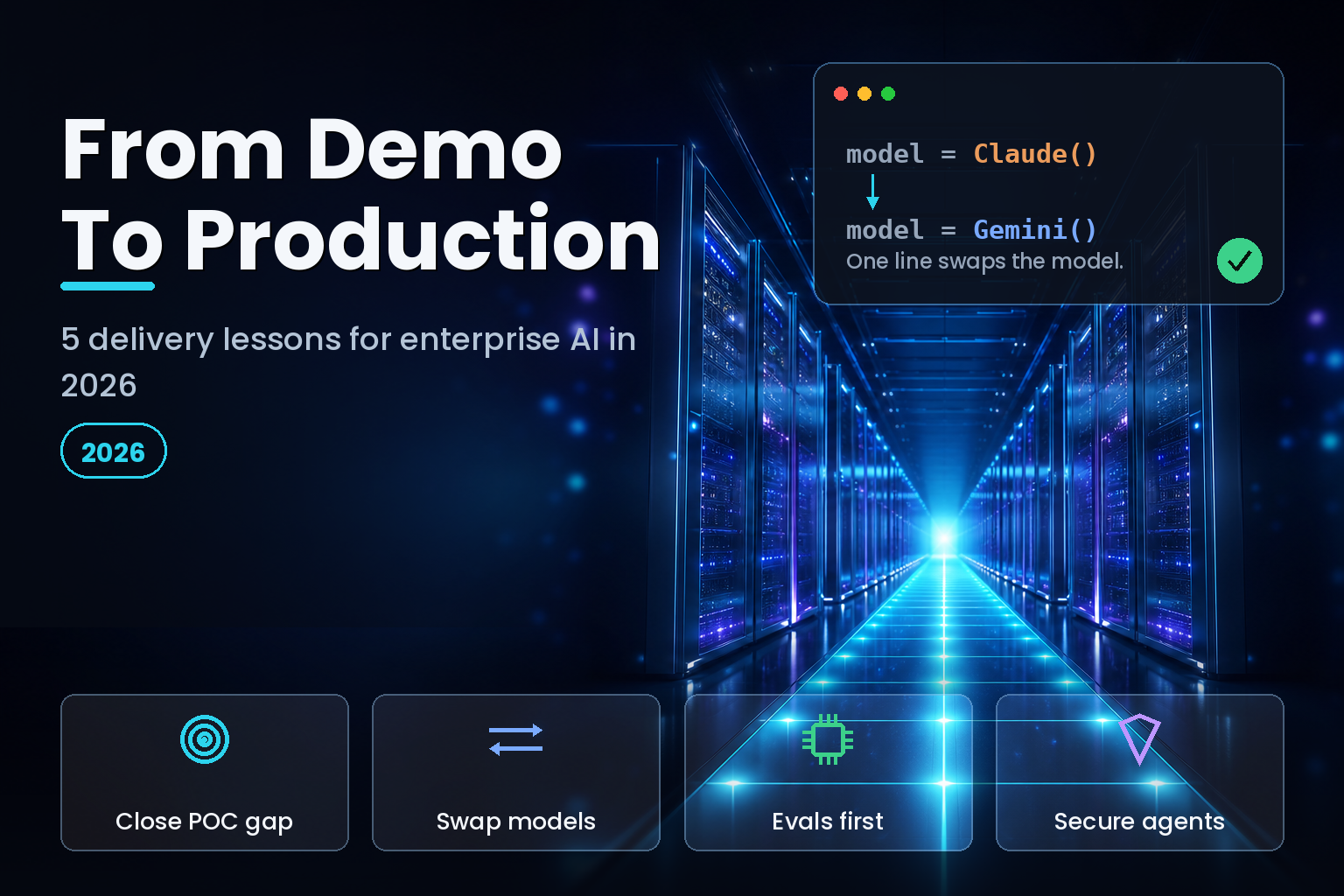This screenshot has height=896, width=1344.
Task: Click the swap arrows icon above Swap models
Action: tap(516, 740)
